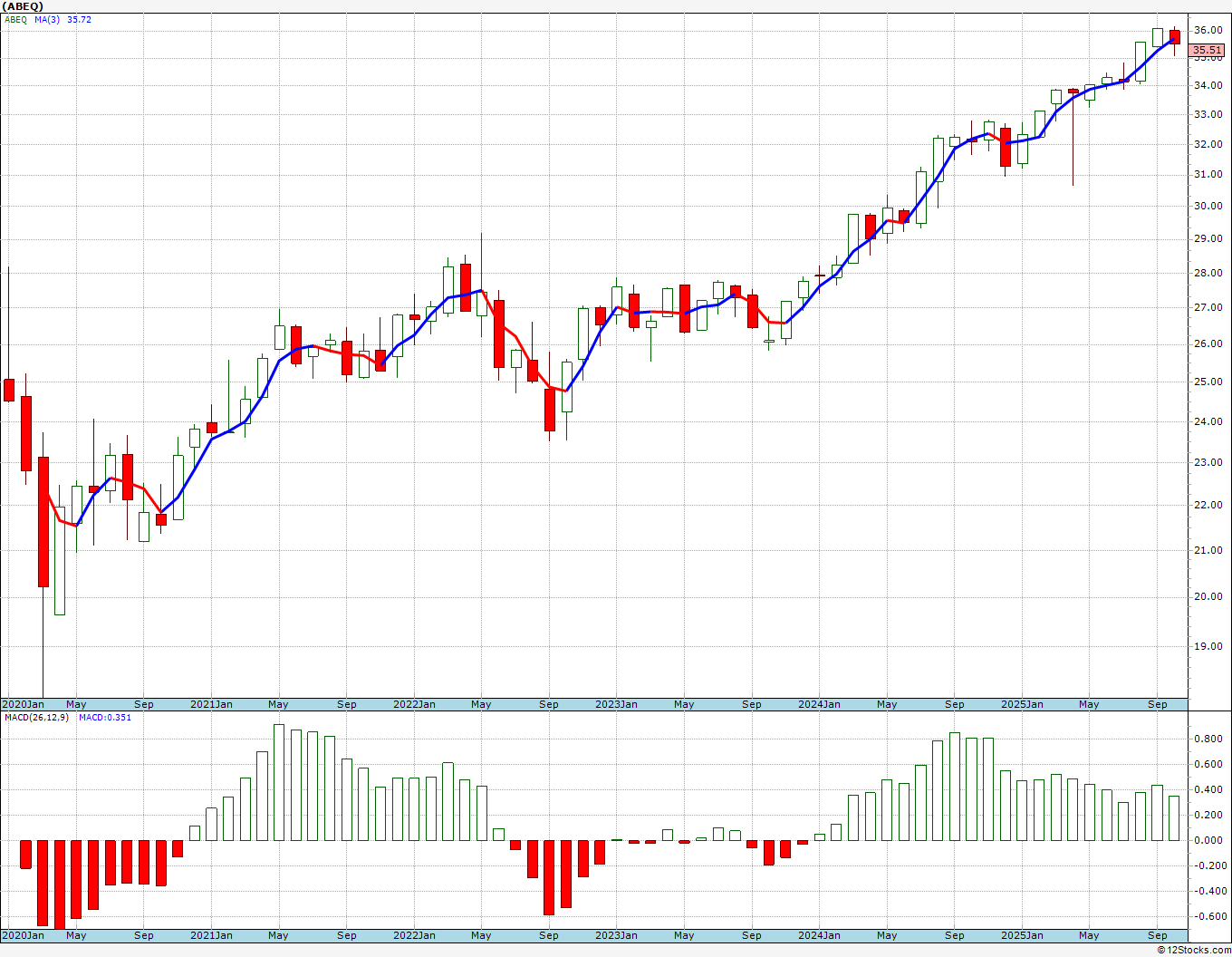Click the ABEQ ticker title text

click(23, 6)
